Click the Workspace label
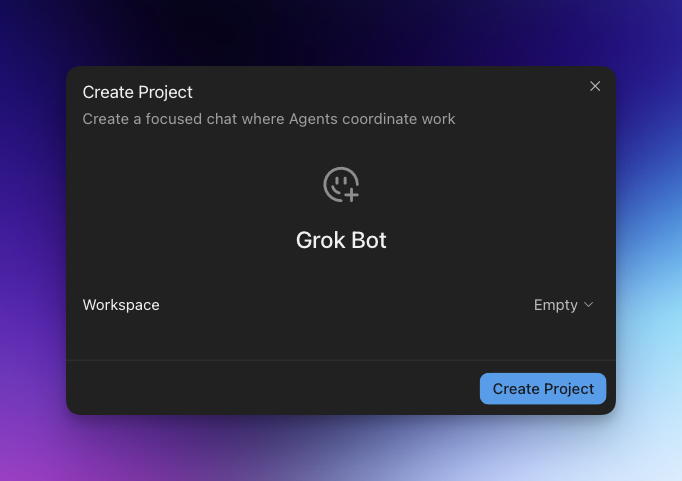Image resolution: width=682 pixels, height=481 pixels. click(121, 305)
